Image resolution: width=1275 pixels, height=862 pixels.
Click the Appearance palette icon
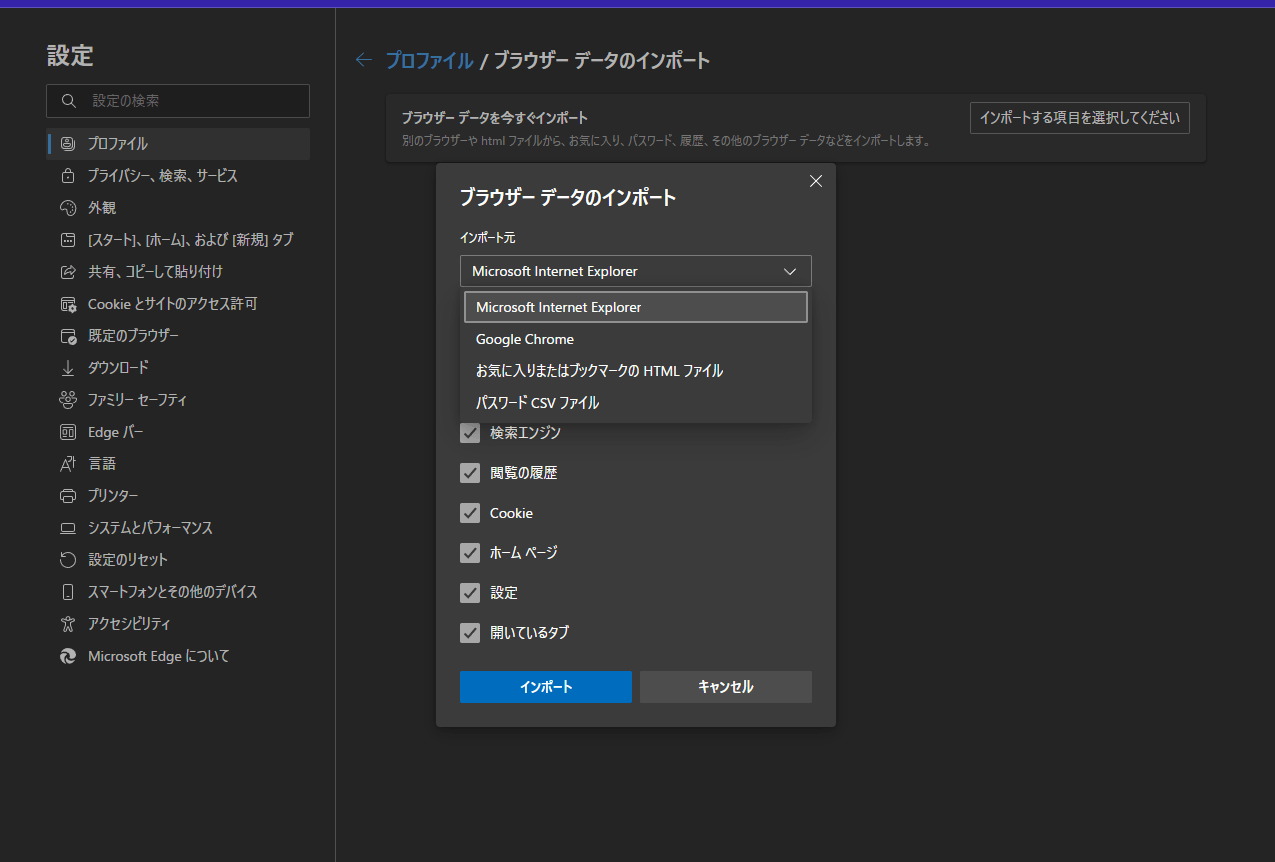(x=68, y=208)
